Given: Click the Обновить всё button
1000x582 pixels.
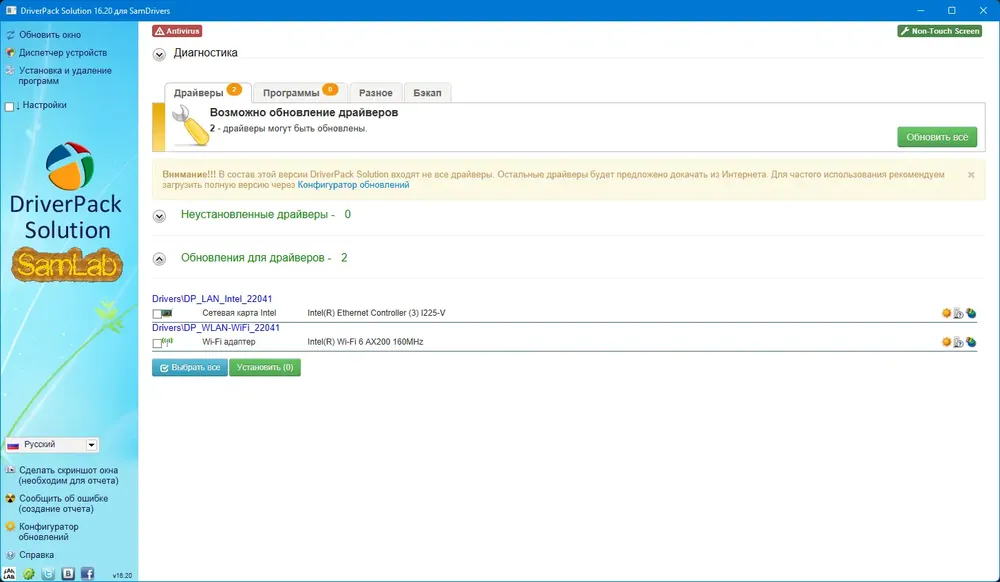Looking at the screenshot, I should coord(937,137).
